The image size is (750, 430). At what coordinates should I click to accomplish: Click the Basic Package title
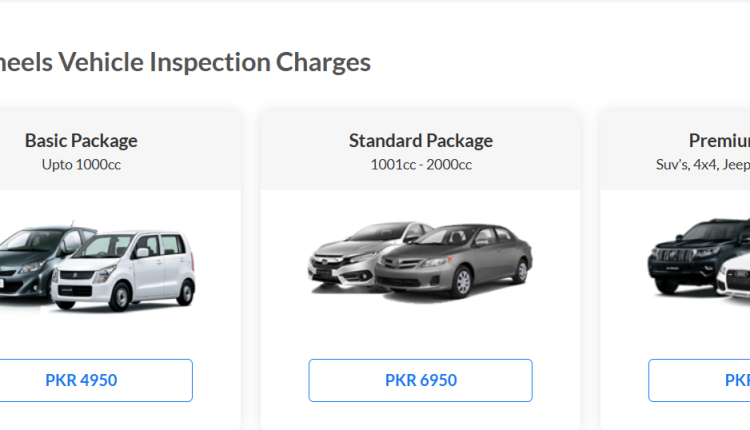click(x=81, y=141)
